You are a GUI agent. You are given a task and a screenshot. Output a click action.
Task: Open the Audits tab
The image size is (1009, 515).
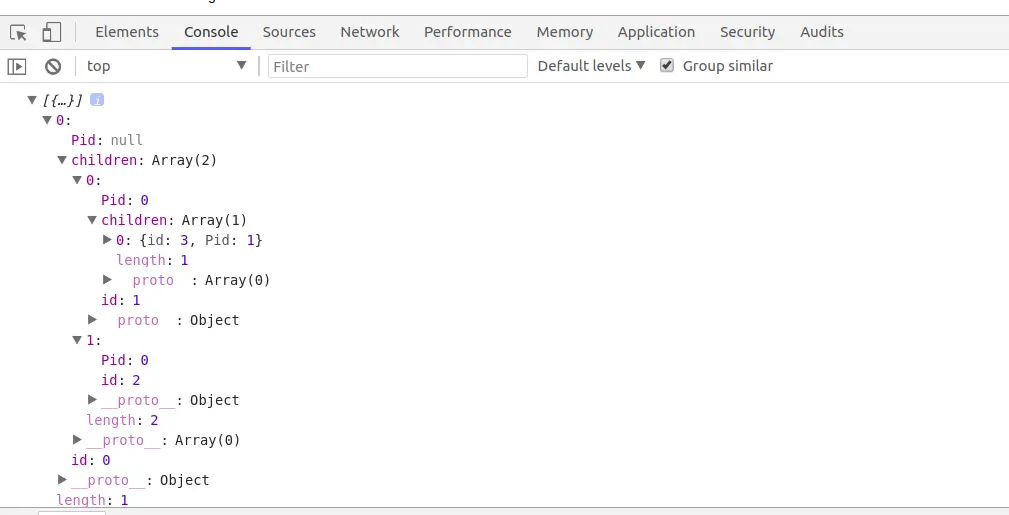pos(822,32)
